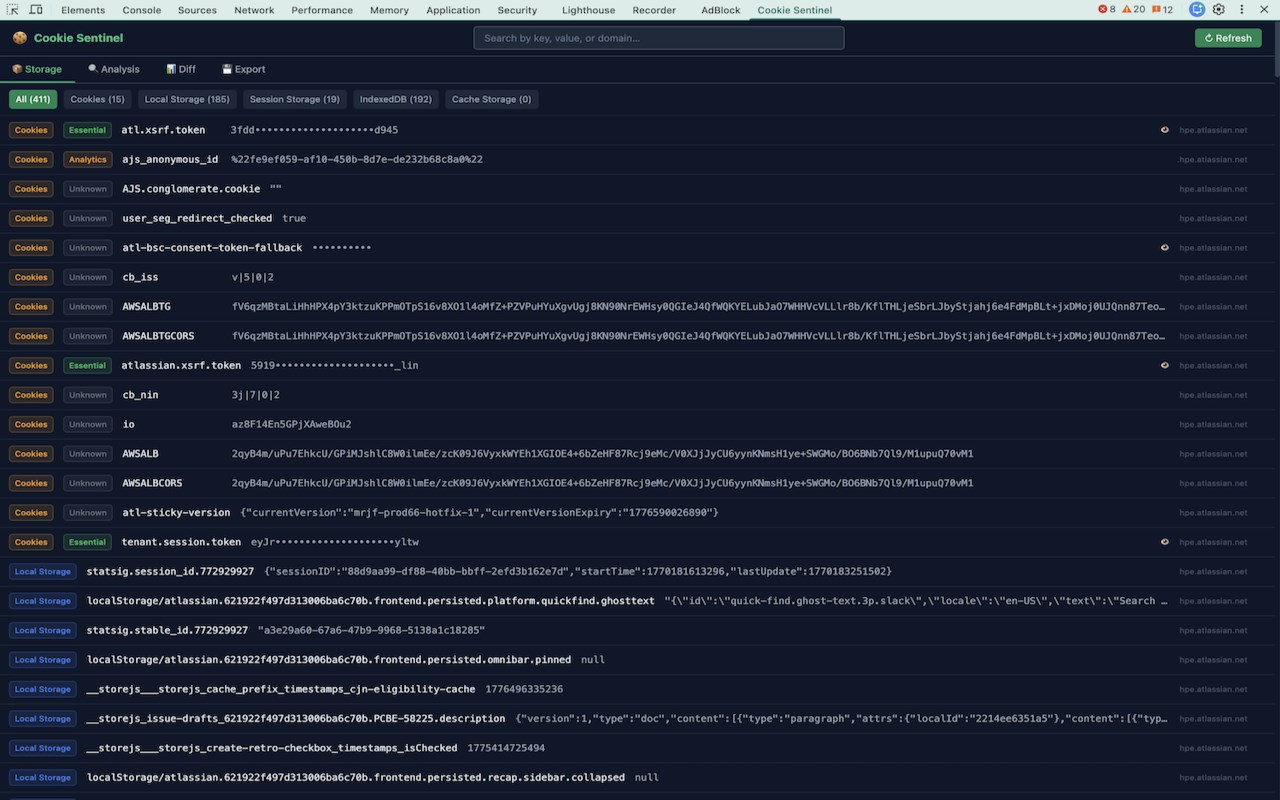1280x800 pixels.
Task: Filter by Local Storage (185)
Action: tap(187, 99)
